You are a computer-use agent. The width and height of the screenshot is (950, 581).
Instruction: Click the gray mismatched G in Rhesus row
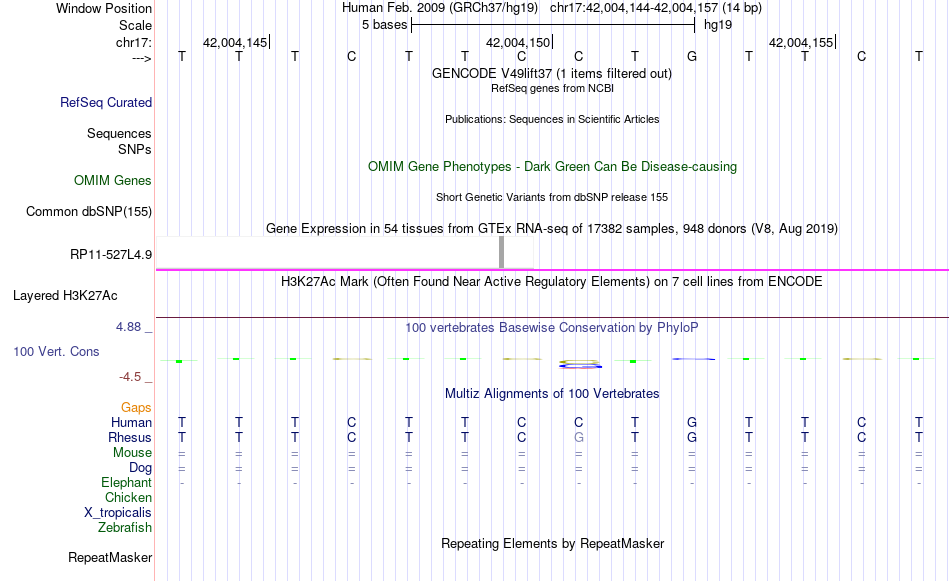579,437
